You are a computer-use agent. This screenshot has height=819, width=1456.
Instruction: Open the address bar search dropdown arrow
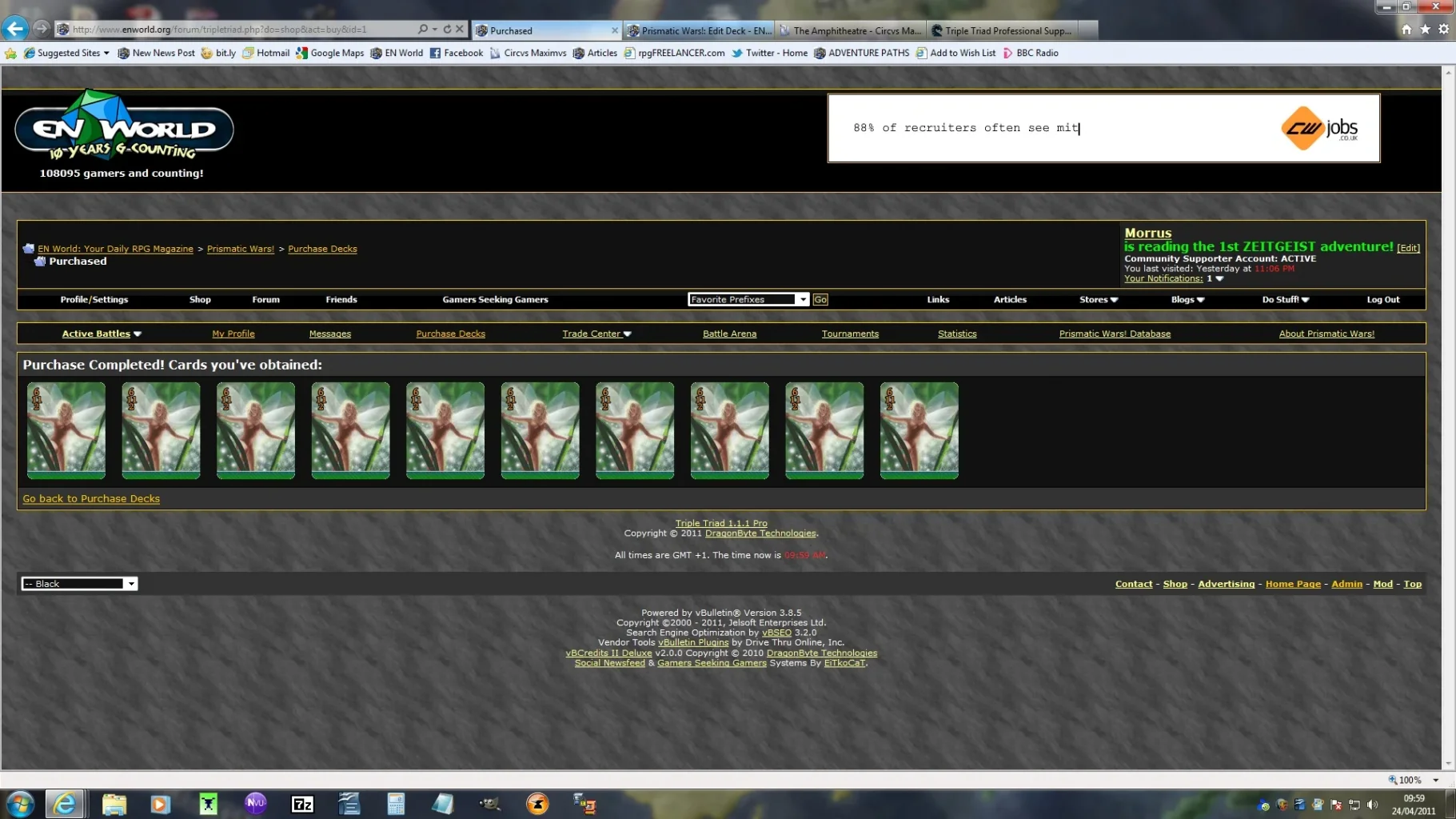434,29
